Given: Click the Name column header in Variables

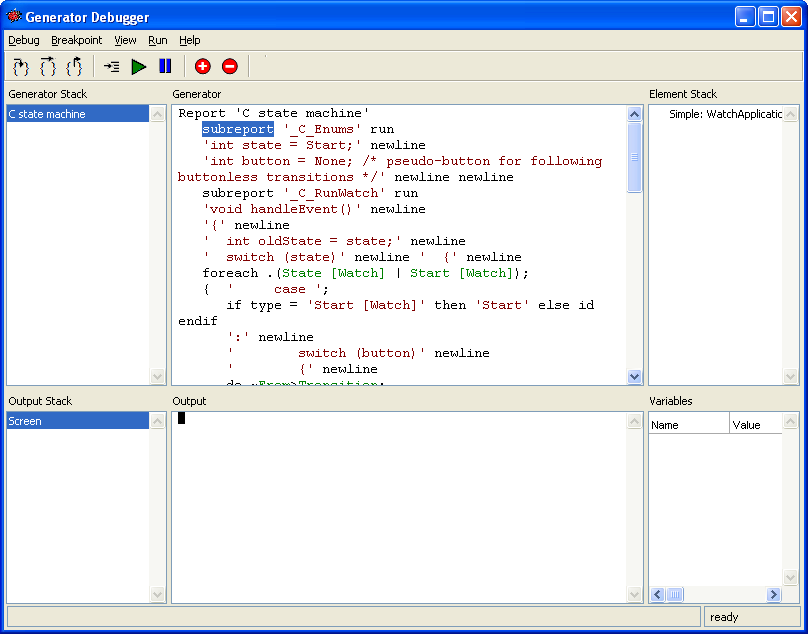Looking at the screenshot, I should [688, 425].
